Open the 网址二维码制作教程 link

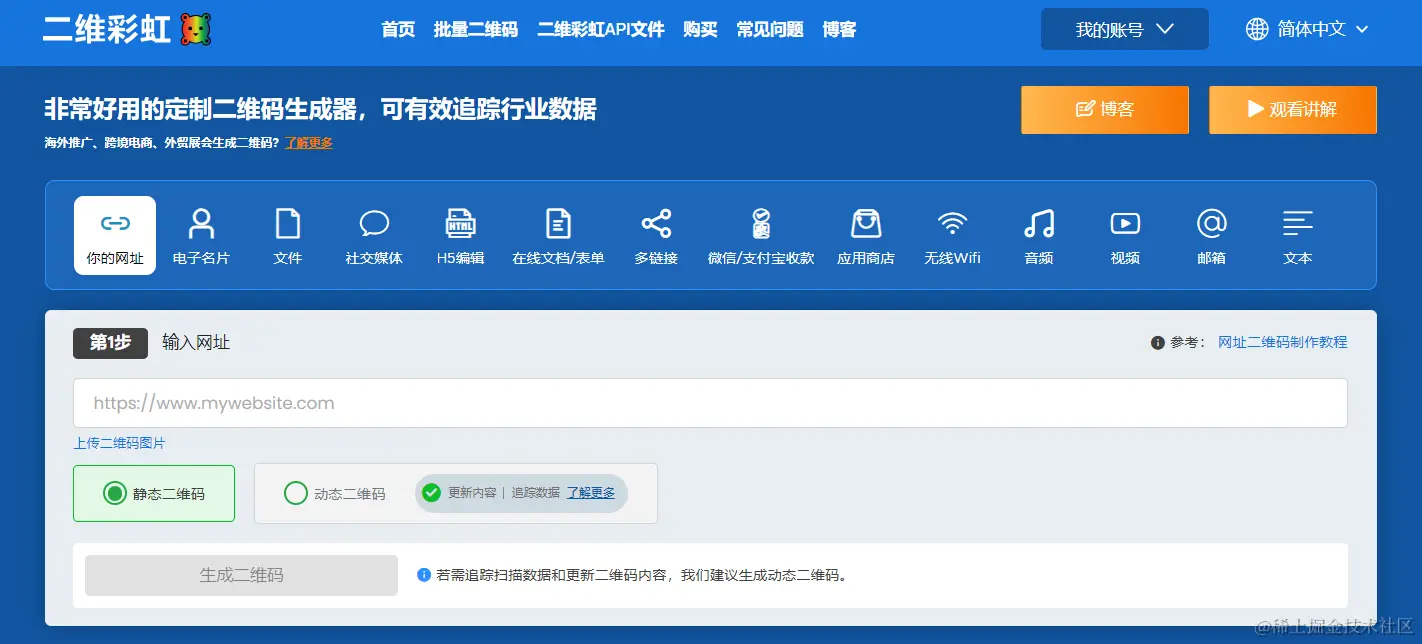click(1282, 342)
